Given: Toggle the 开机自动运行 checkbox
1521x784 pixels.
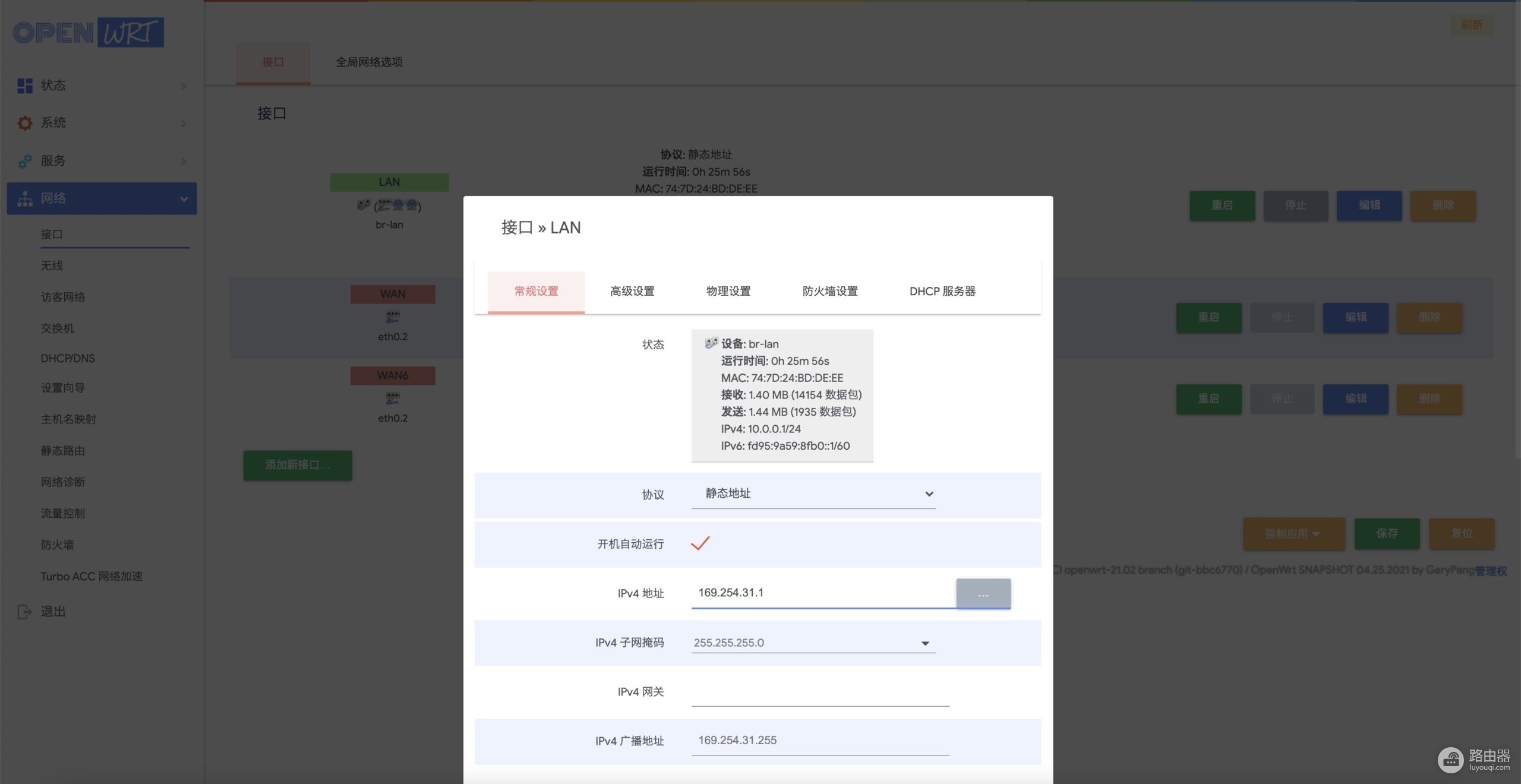Looking at the screenshot, I should 700,543.
